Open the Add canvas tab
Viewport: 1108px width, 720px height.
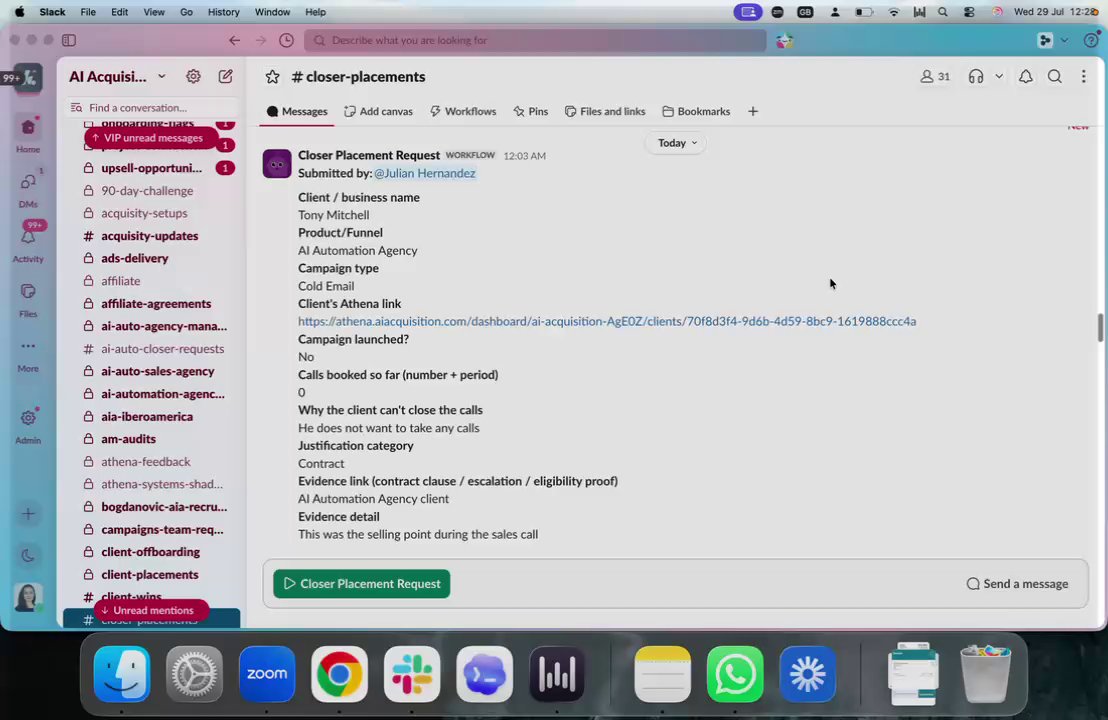378,112
